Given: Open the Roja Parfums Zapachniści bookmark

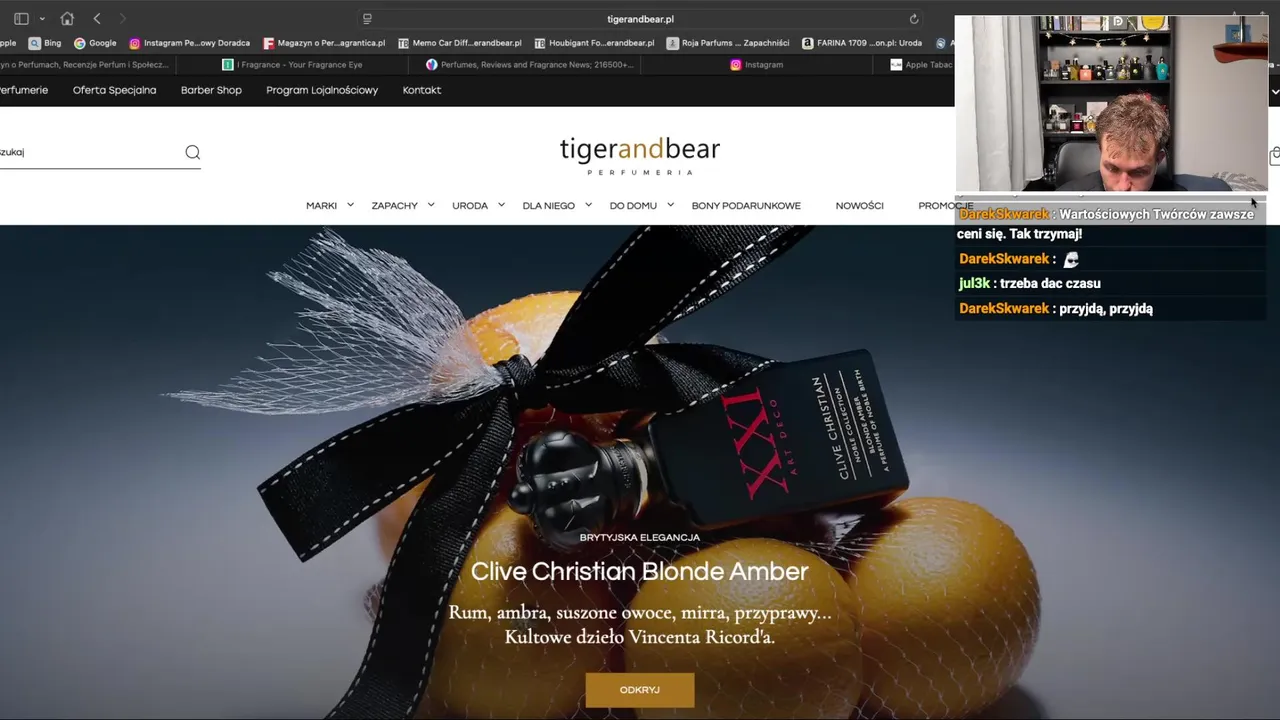Looking at the screenshot, I should pyautogui.click(x=728, y=43).
